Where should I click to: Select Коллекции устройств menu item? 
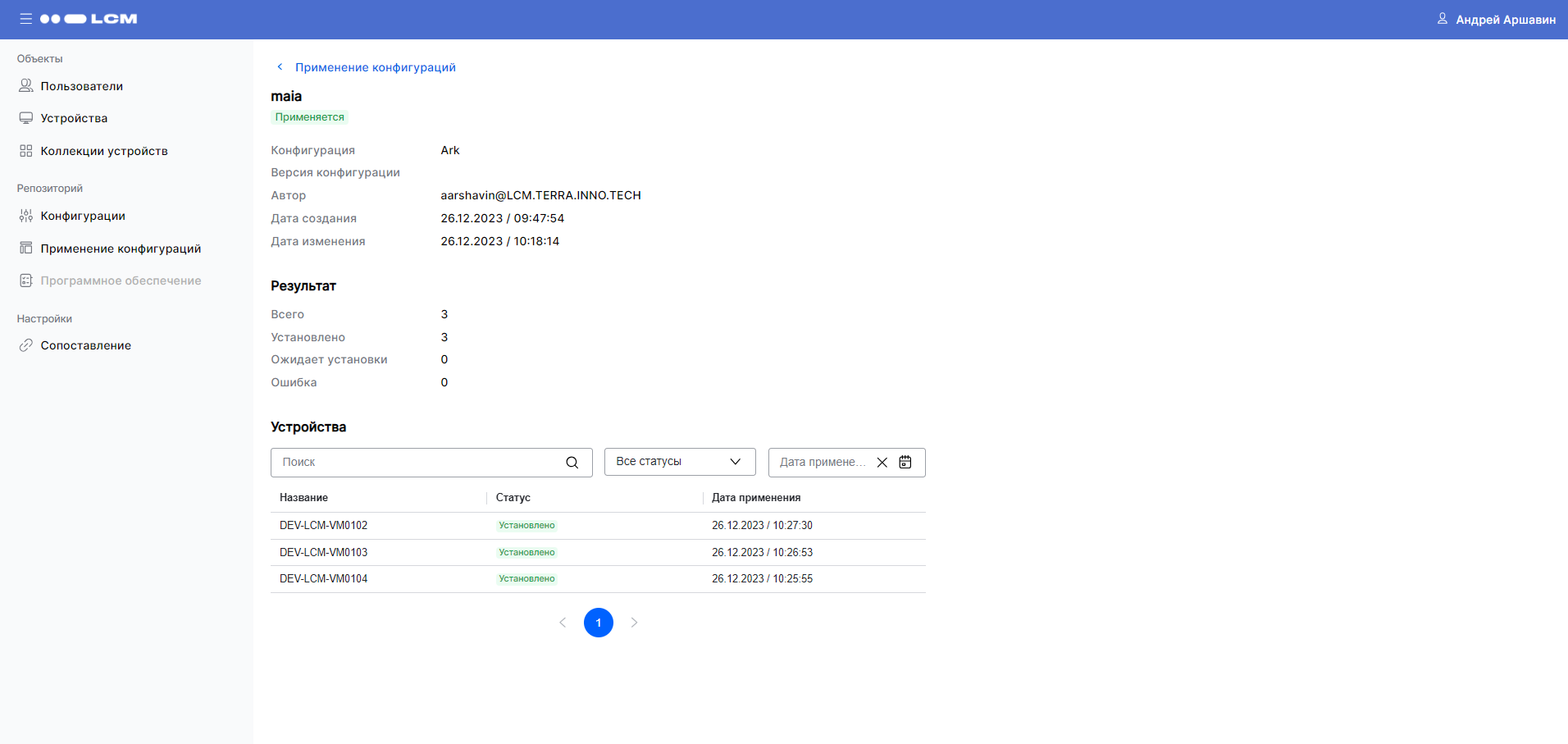point(104,151)
